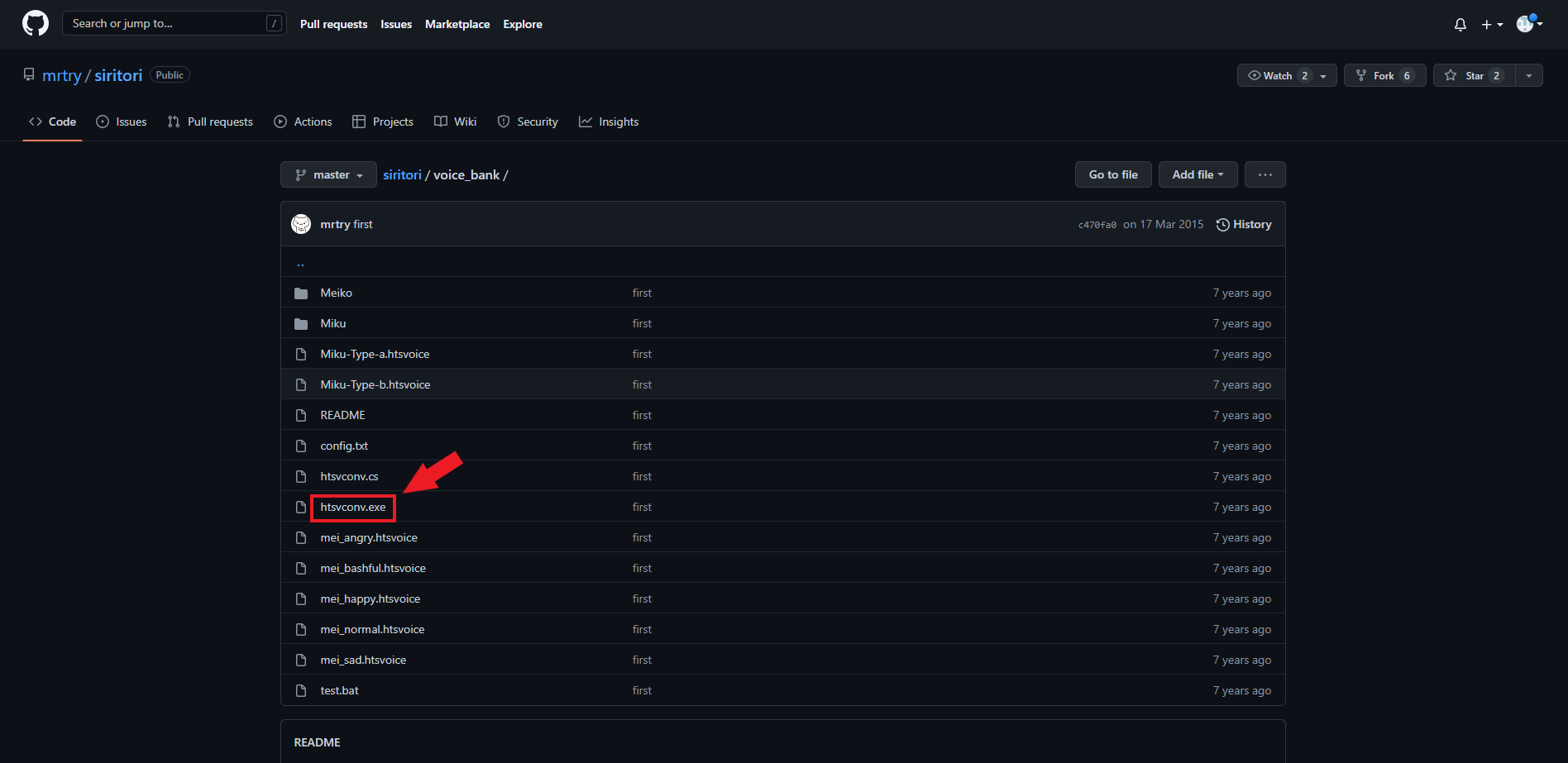
Task: Open the Actions tab
Action: [x=303, y=122]
